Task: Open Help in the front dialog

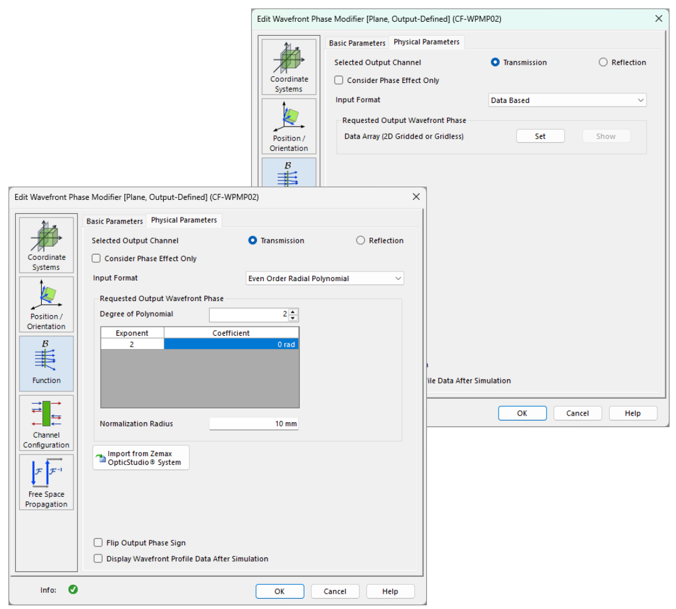Action: [390, 591]
